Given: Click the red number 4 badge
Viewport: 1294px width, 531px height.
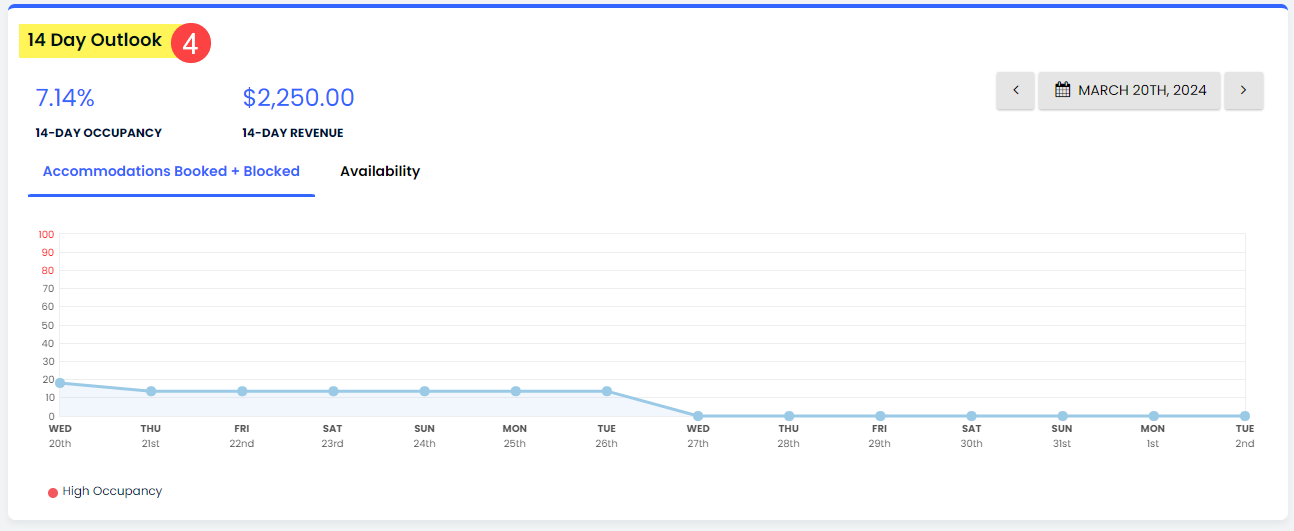Looking at the screenshot, I should pyautogui.click(x=191, y=44).
